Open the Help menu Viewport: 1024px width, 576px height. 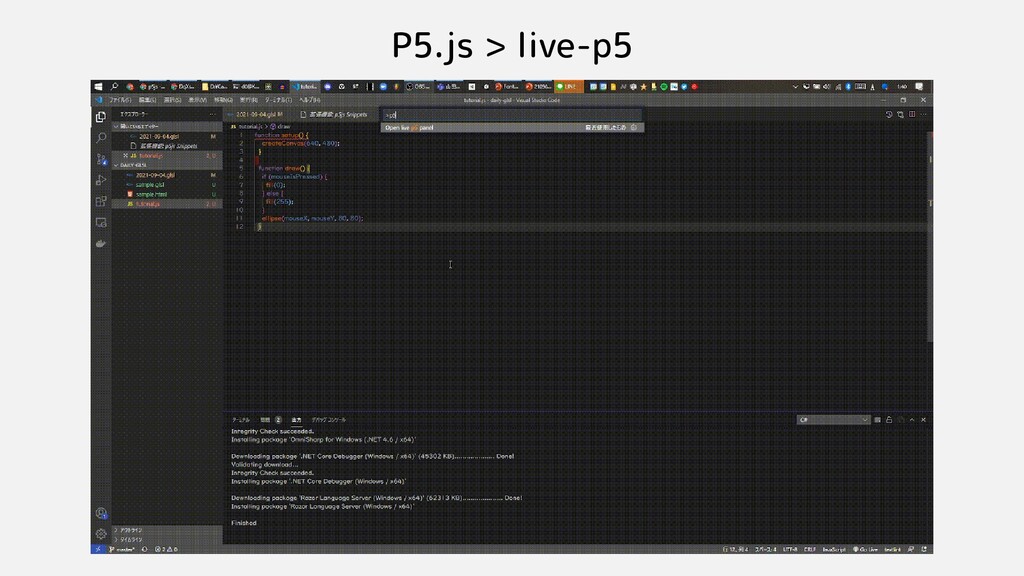[310, 100]
